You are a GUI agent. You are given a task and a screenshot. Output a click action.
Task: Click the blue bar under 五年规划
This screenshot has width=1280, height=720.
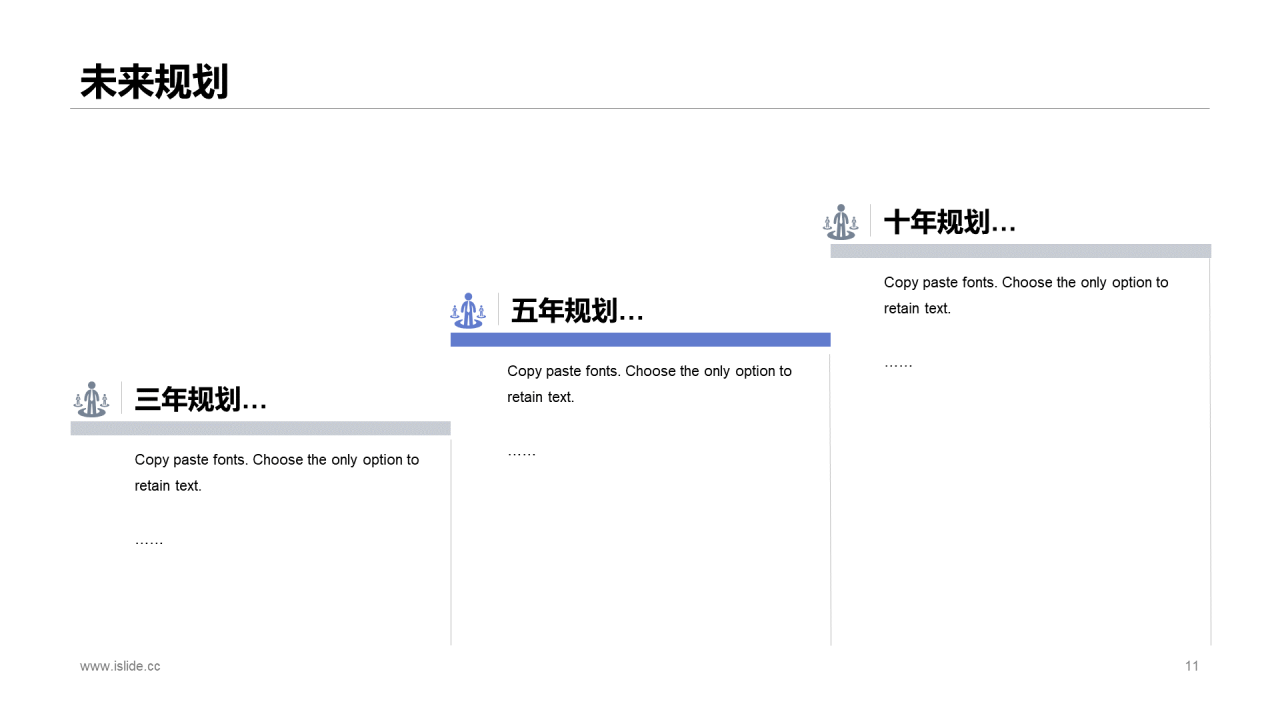tap(640, 340)
